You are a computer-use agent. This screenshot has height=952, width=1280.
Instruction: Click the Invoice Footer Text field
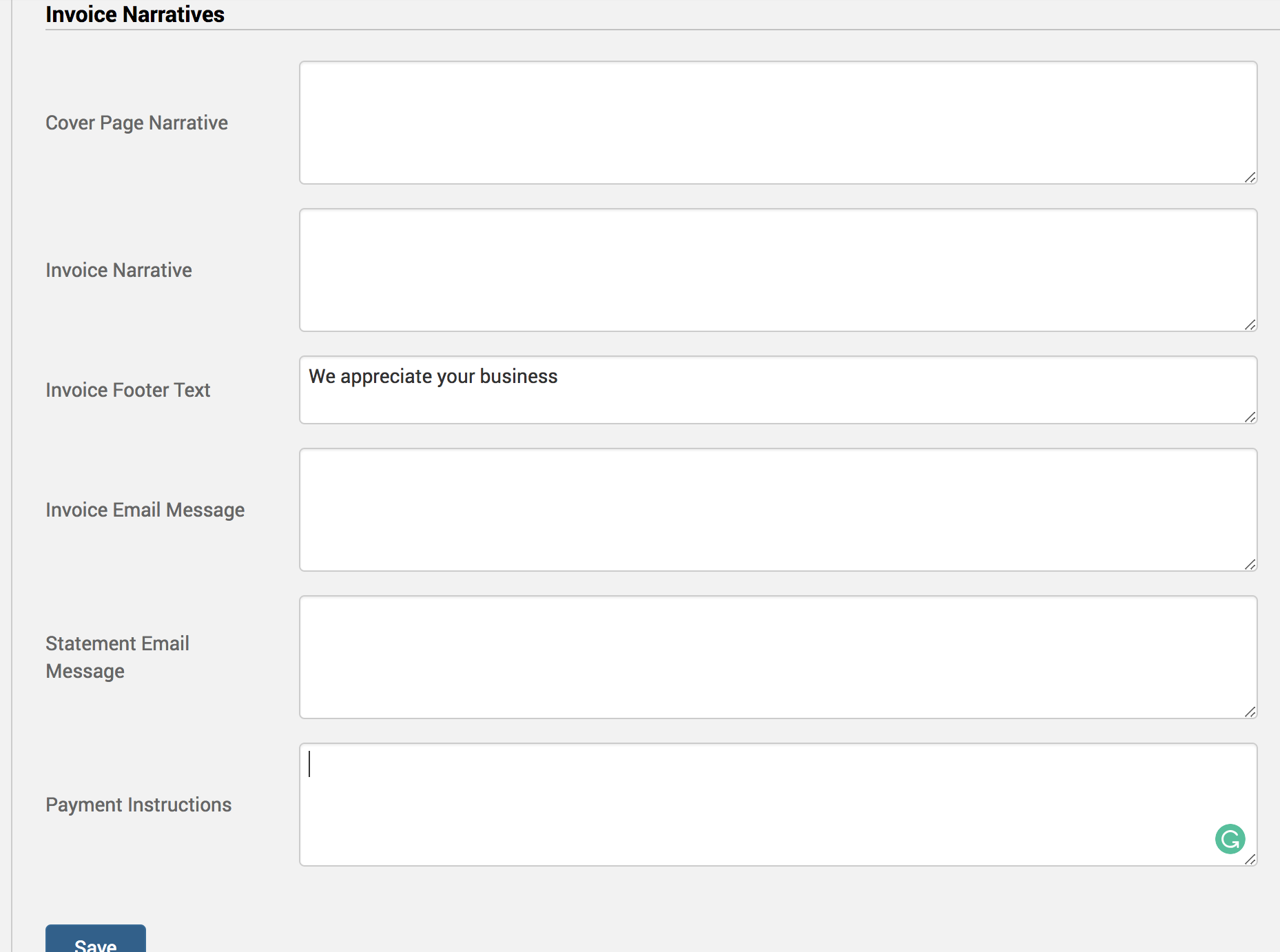point(778,390)
